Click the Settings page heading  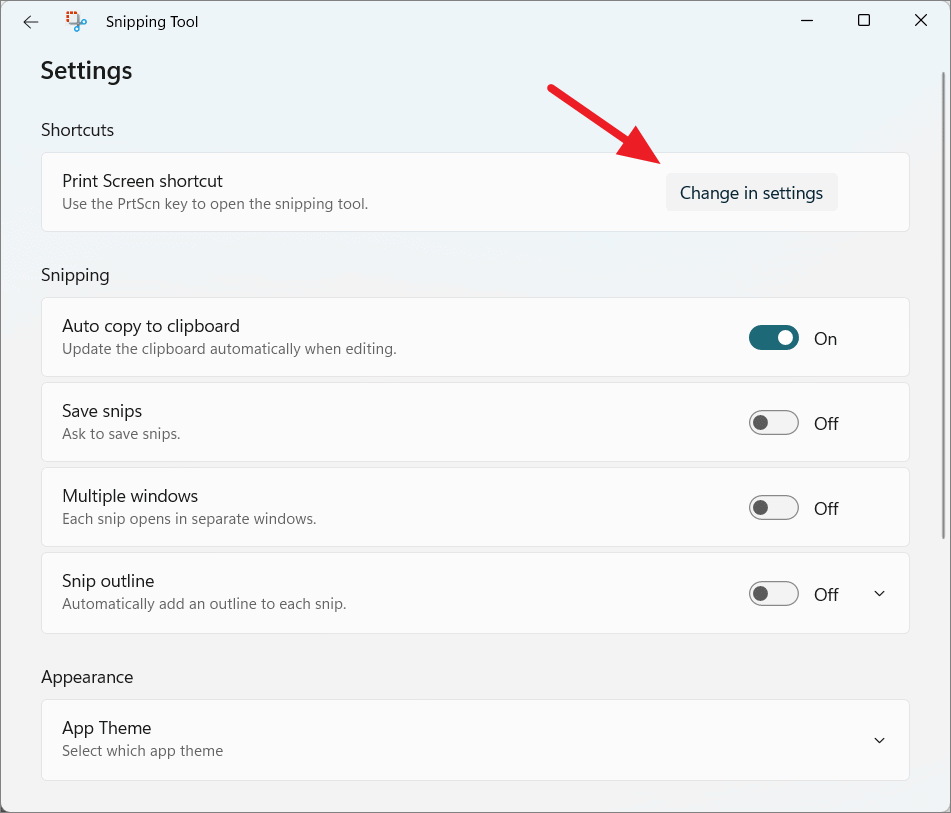pyautogui.click(x=86, y=70)
